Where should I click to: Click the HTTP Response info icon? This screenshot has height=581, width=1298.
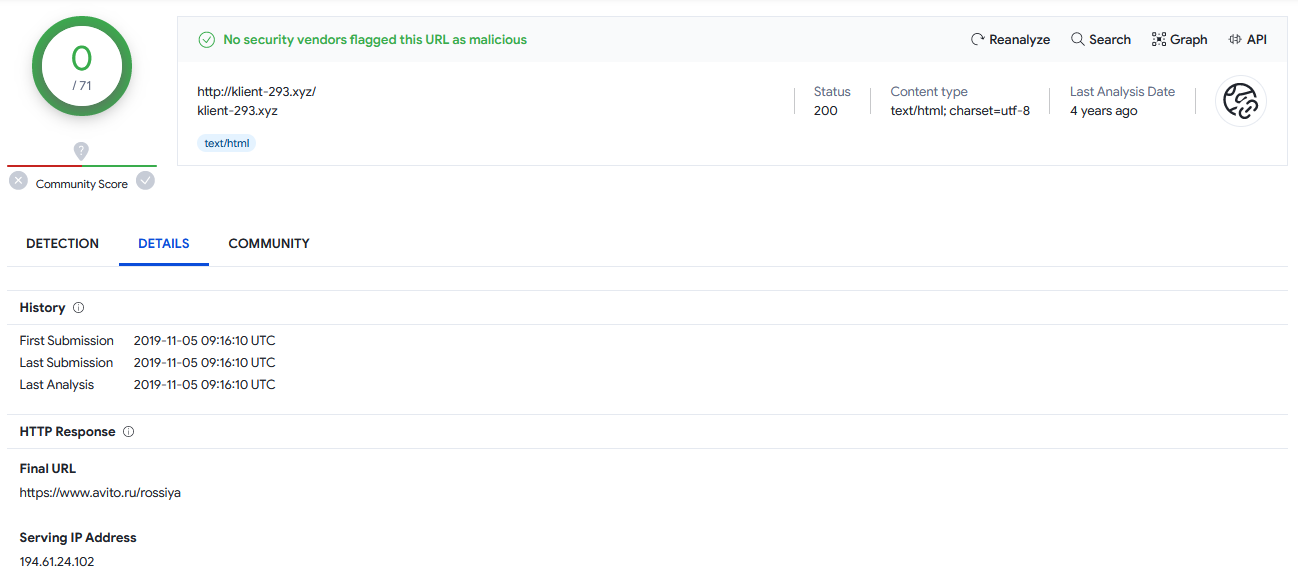[128, 432]
